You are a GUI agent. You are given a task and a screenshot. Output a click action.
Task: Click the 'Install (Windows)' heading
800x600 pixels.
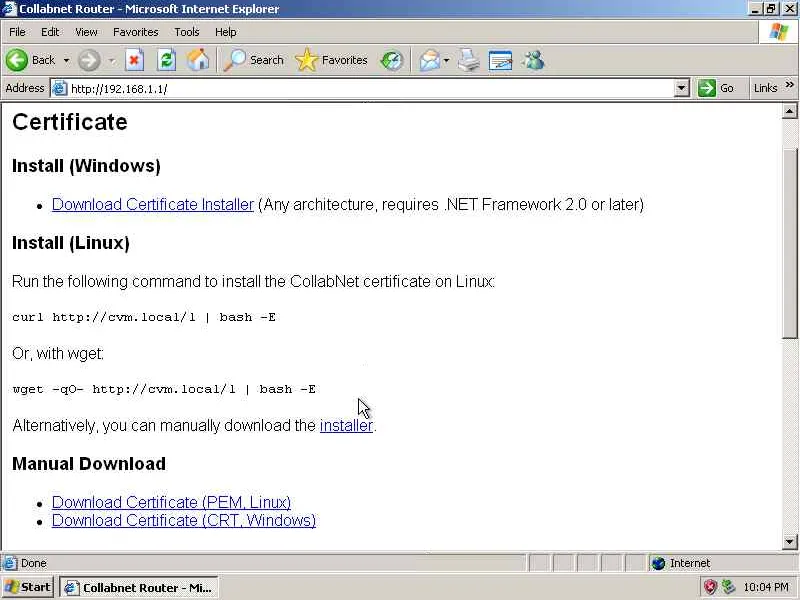pos(86,166)
